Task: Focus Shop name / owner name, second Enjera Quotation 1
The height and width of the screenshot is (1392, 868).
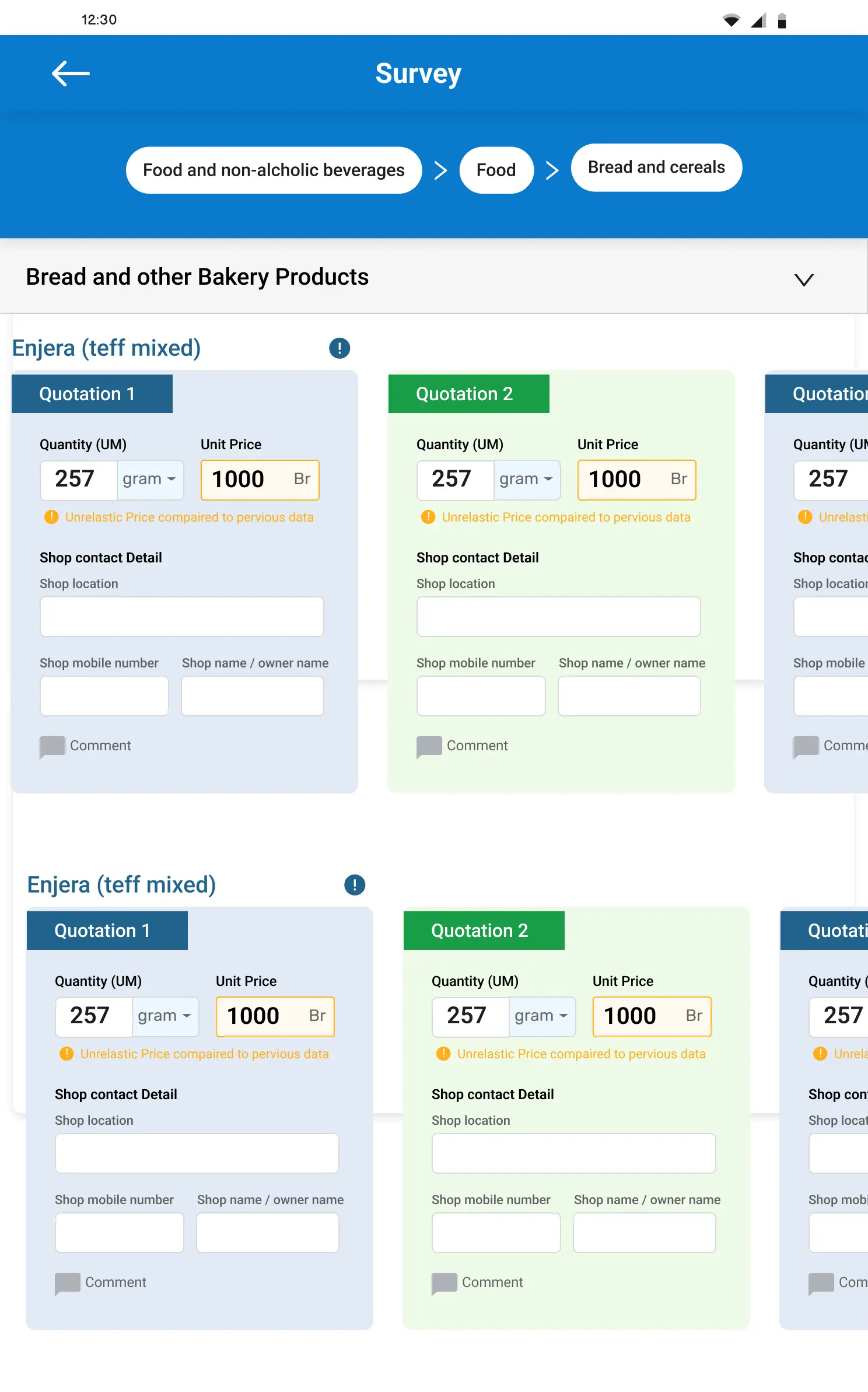Action: [268, 1233]
